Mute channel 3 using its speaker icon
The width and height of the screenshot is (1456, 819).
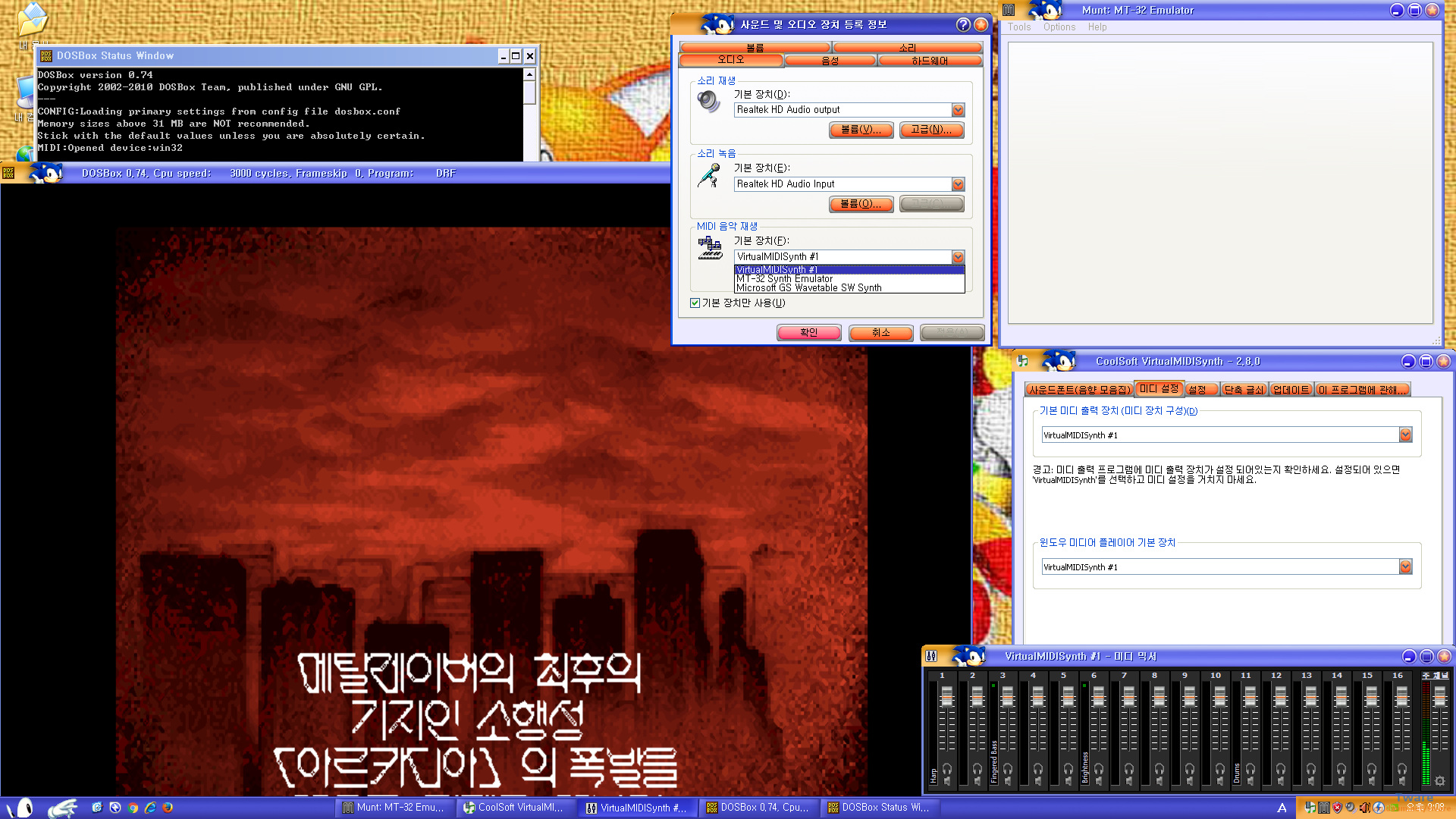click(x=1008, y=781)
